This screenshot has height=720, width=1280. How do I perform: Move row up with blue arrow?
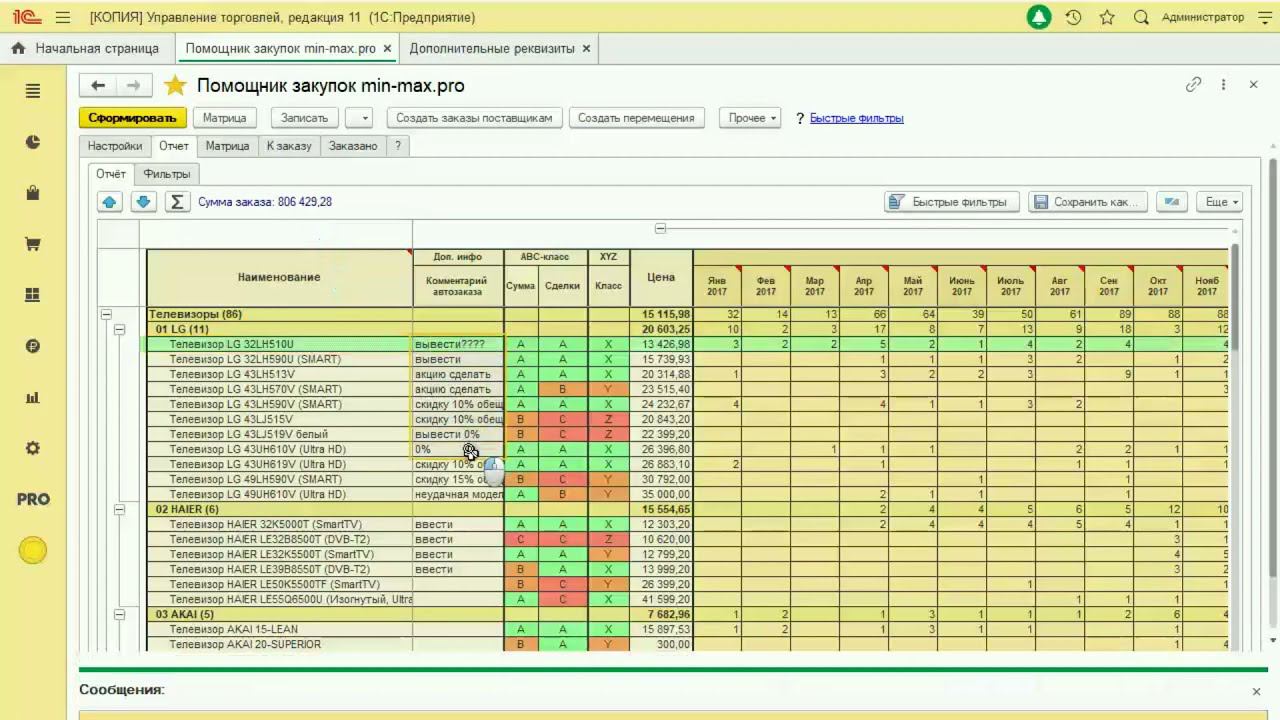[110, 202]
